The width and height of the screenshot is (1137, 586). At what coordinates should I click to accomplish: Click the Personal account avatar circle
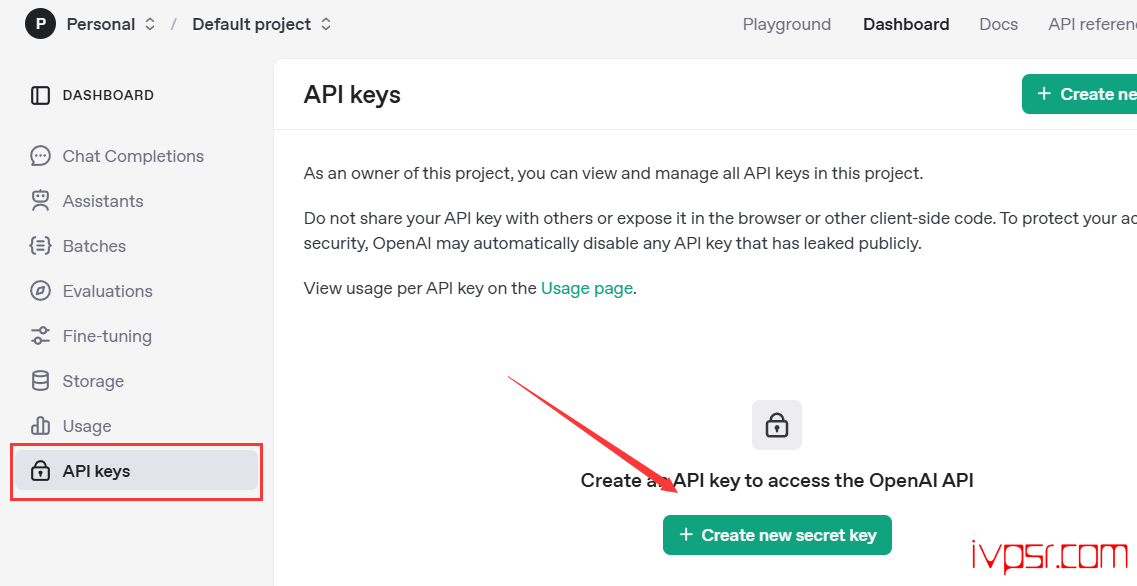pos(41,24)
